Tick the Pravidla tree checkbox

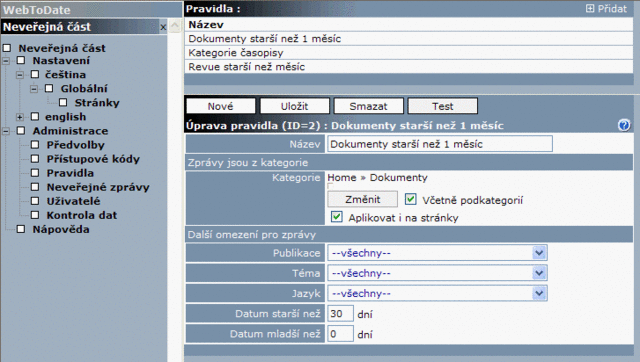tap(35, 173)
